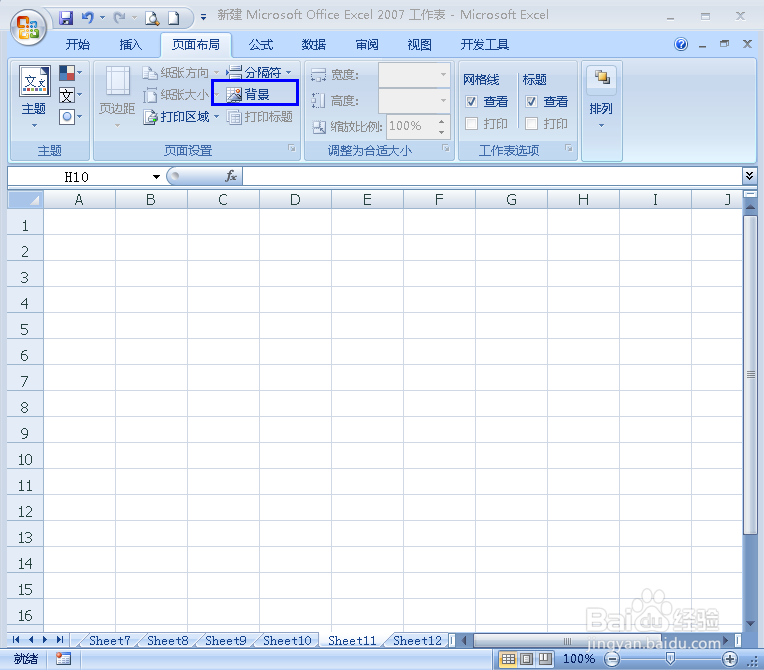Click the Select All corner button

point(25,200)
